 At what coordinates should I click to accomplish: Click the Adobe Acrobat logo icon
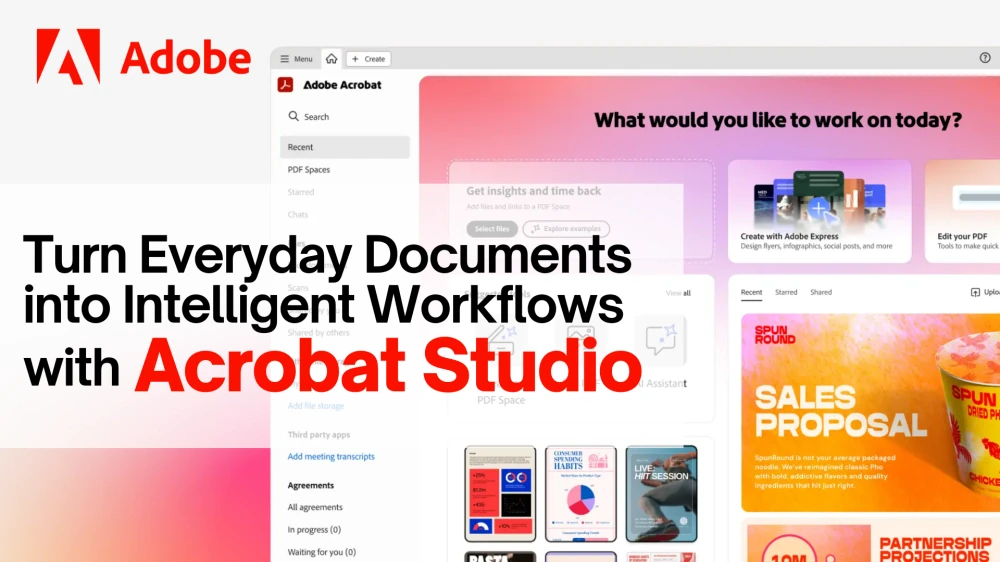[285, 84]
